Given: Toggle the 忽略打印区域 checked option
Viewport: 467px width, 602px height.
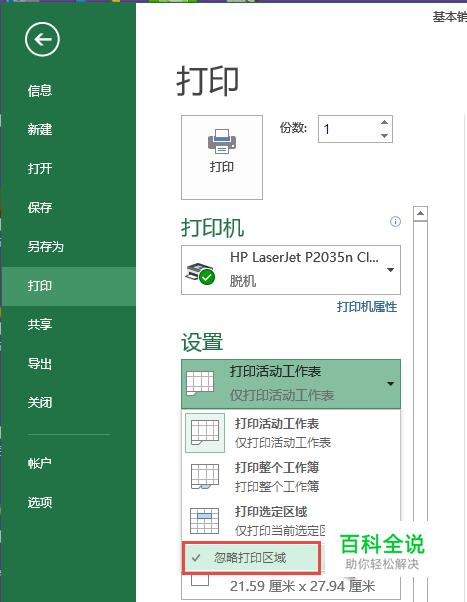Looking at the screenshot, I should [x=251, y=558].
